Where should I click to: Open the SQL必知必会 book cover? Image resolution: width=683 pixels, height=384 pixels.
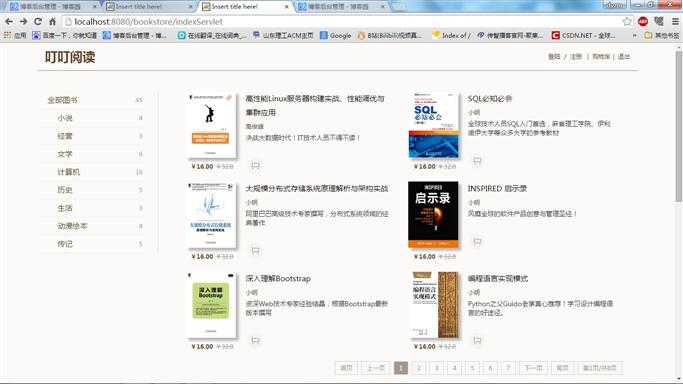point(434,126)
